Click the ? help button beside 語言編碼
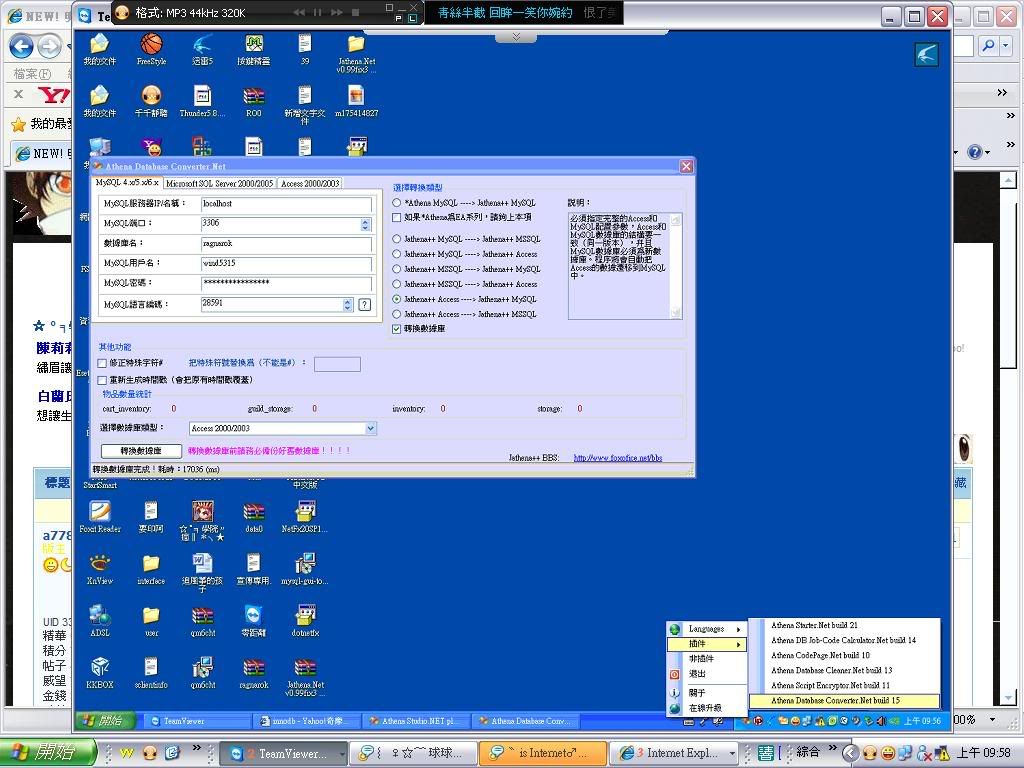The width and height of the screenshot is (1024, 768). coord(364,304)
